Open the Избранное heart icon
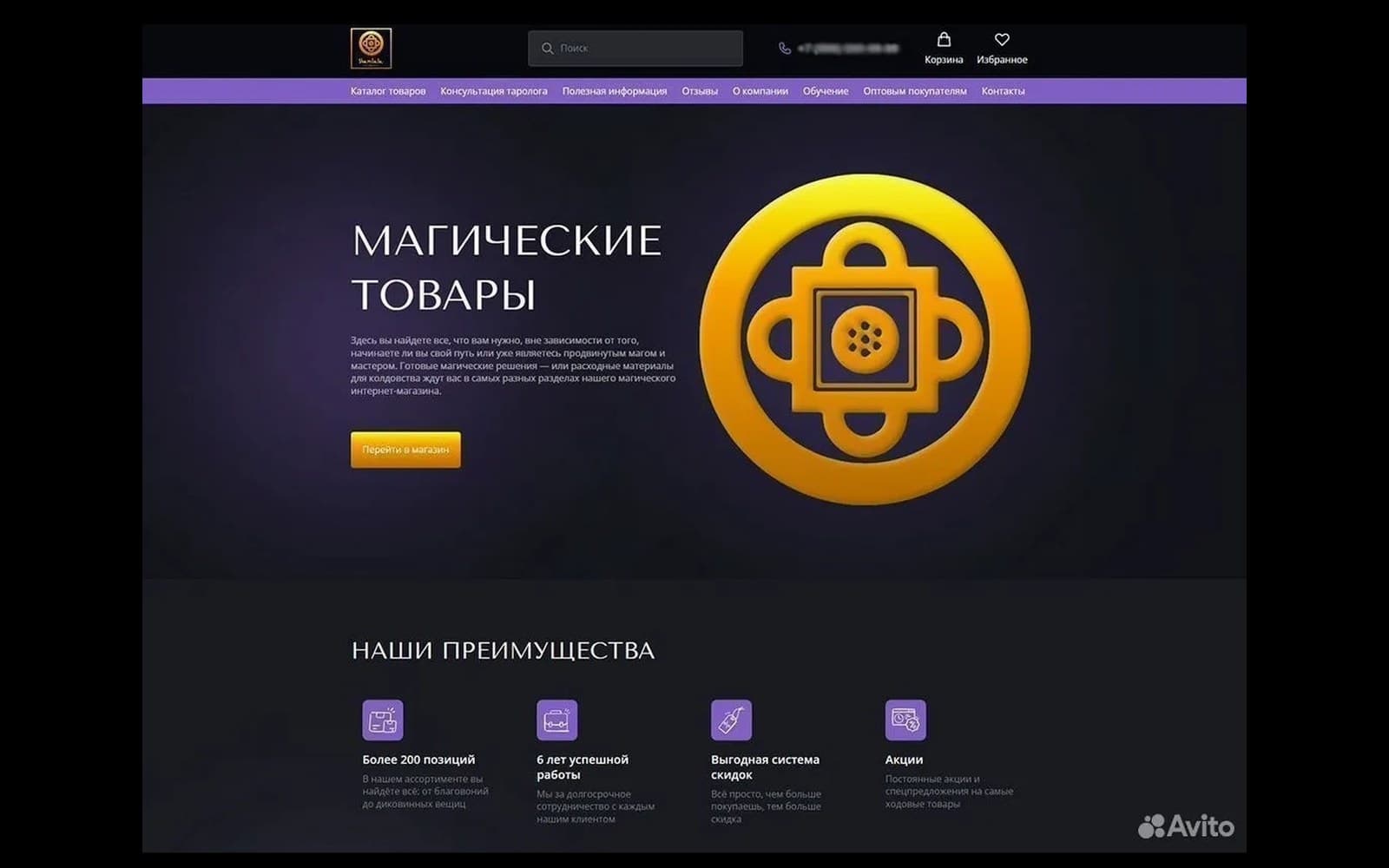 click(x=1002, y=39)
